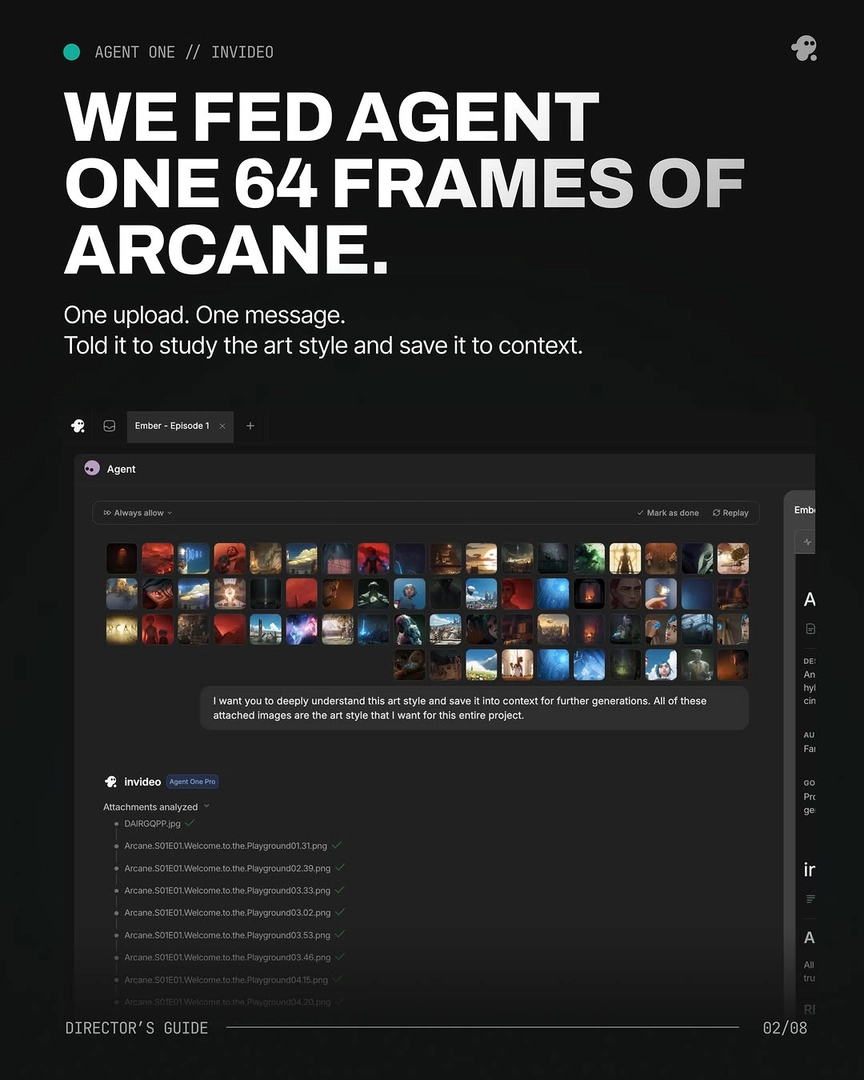The width and height of the screenshot is (864, 1080).
Task: Click the checkmark beside Playground01.31.png
Action: coord(337,845)
